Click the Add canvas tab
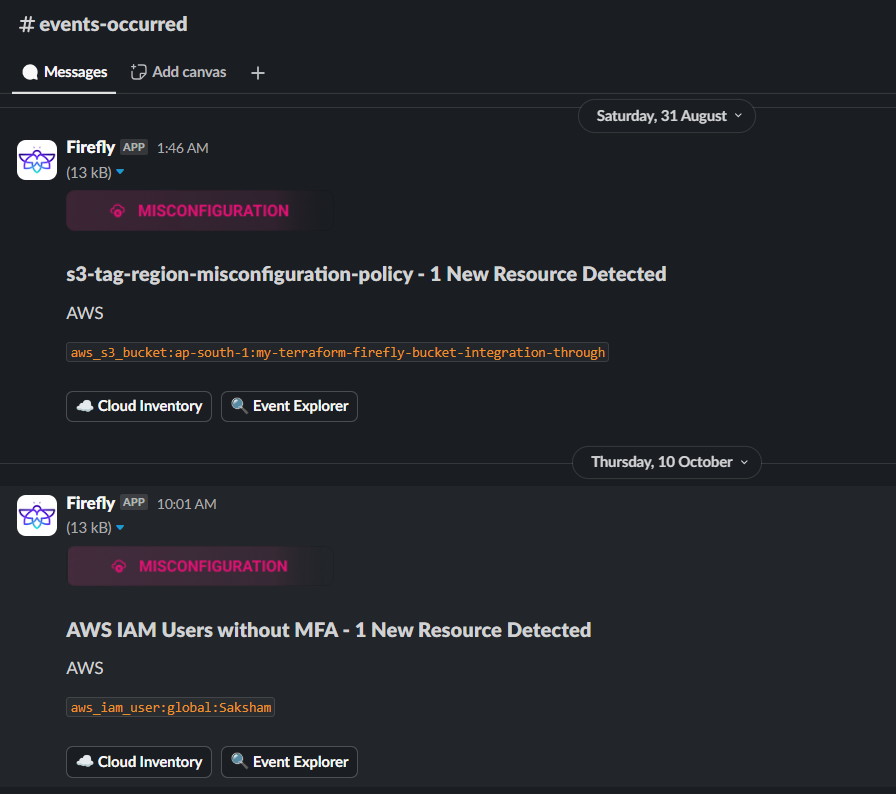Image resolution: width=896 pixels, height=794 pixels. 178,73
